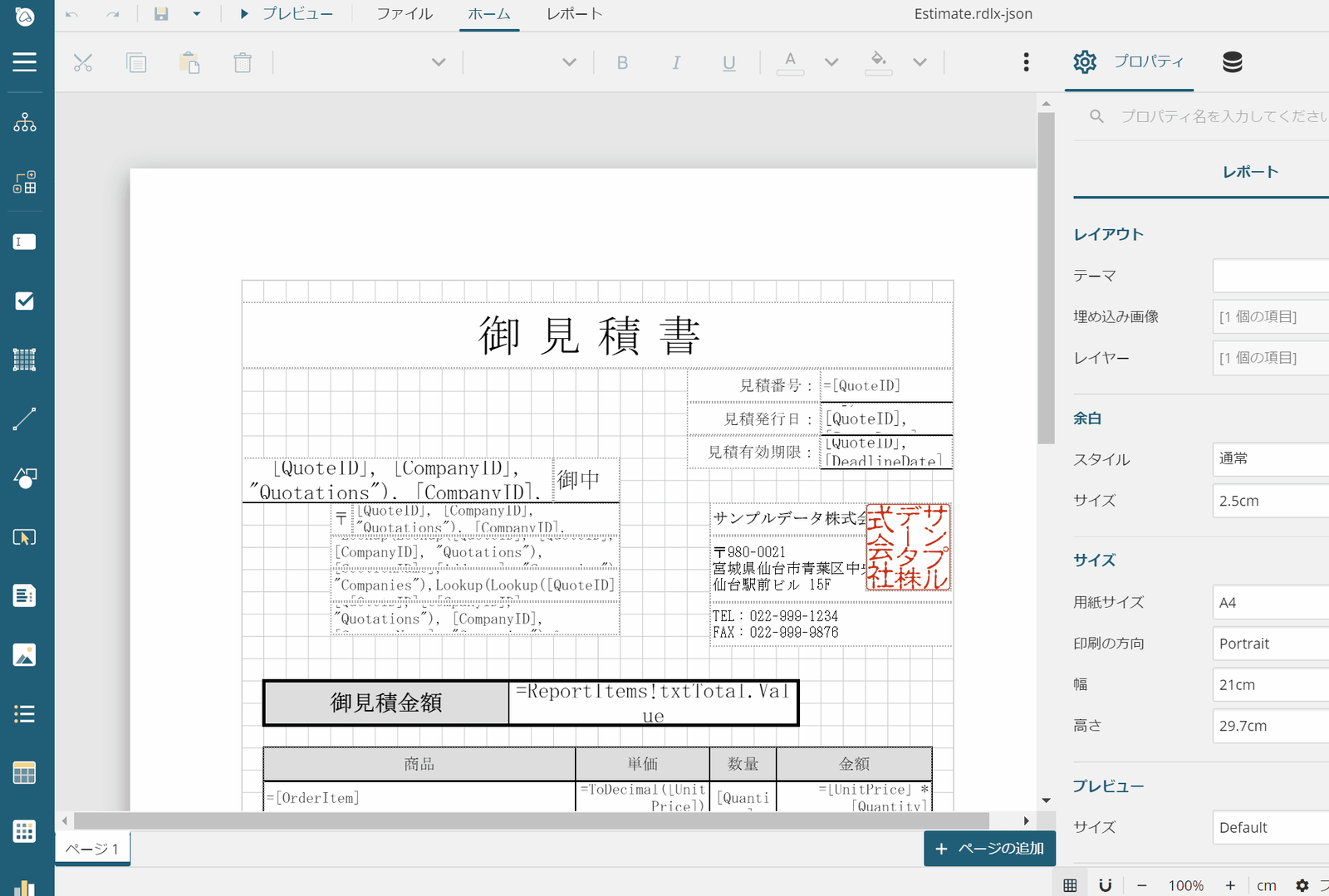The width and height of the screenshot is (1329, 896).
Task: Open the more options three-dot menu
Action: point(1027,62)
